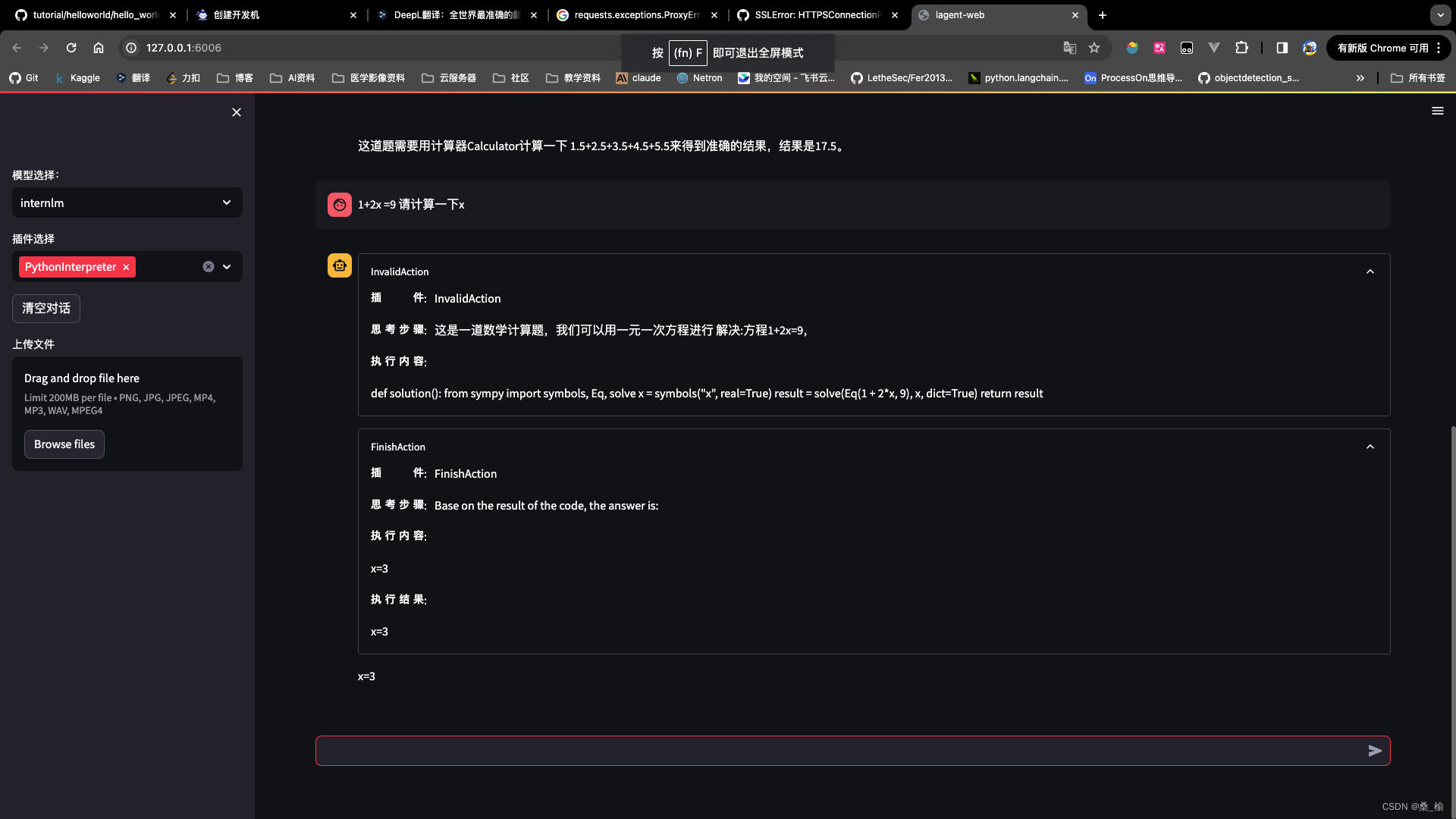Open the 云服务器 bookmark folder

(x=449, y=78)
